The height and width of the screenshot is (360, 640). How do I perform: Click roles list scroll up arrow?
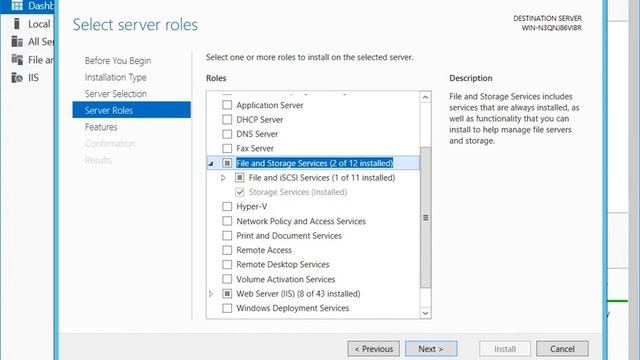[x=425, y=97]
